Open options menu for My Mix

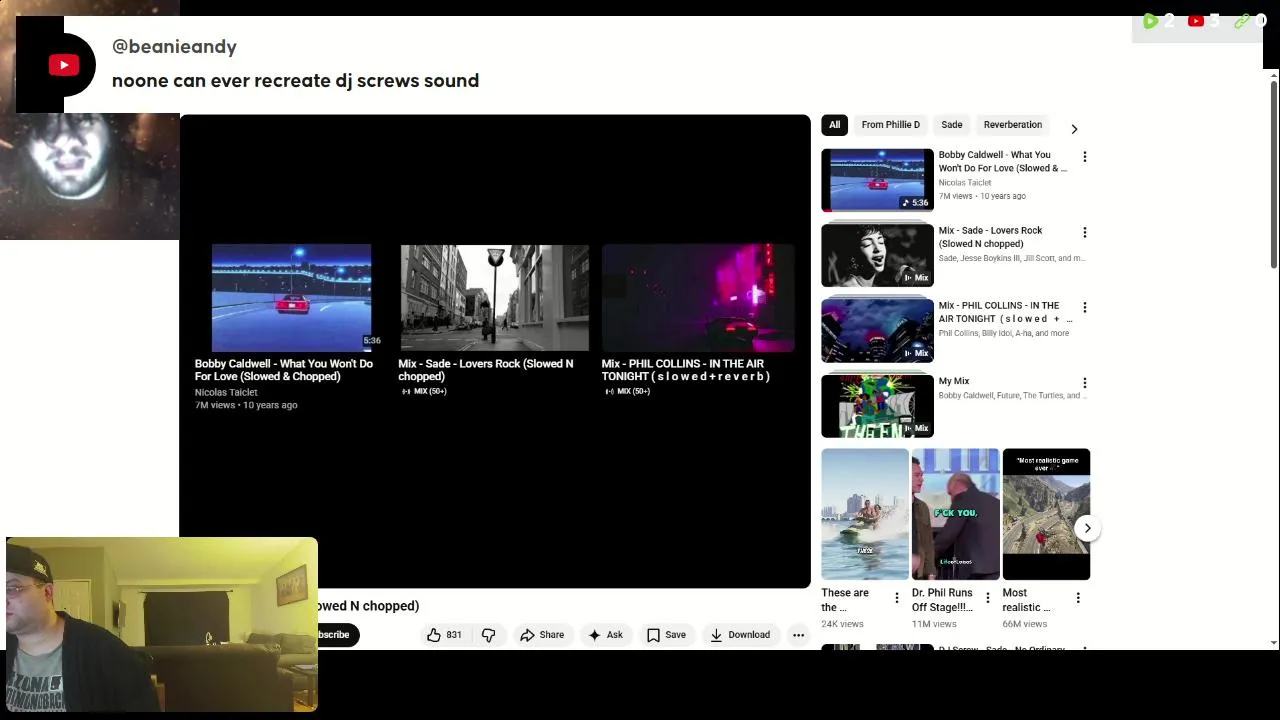[1085, 383]
